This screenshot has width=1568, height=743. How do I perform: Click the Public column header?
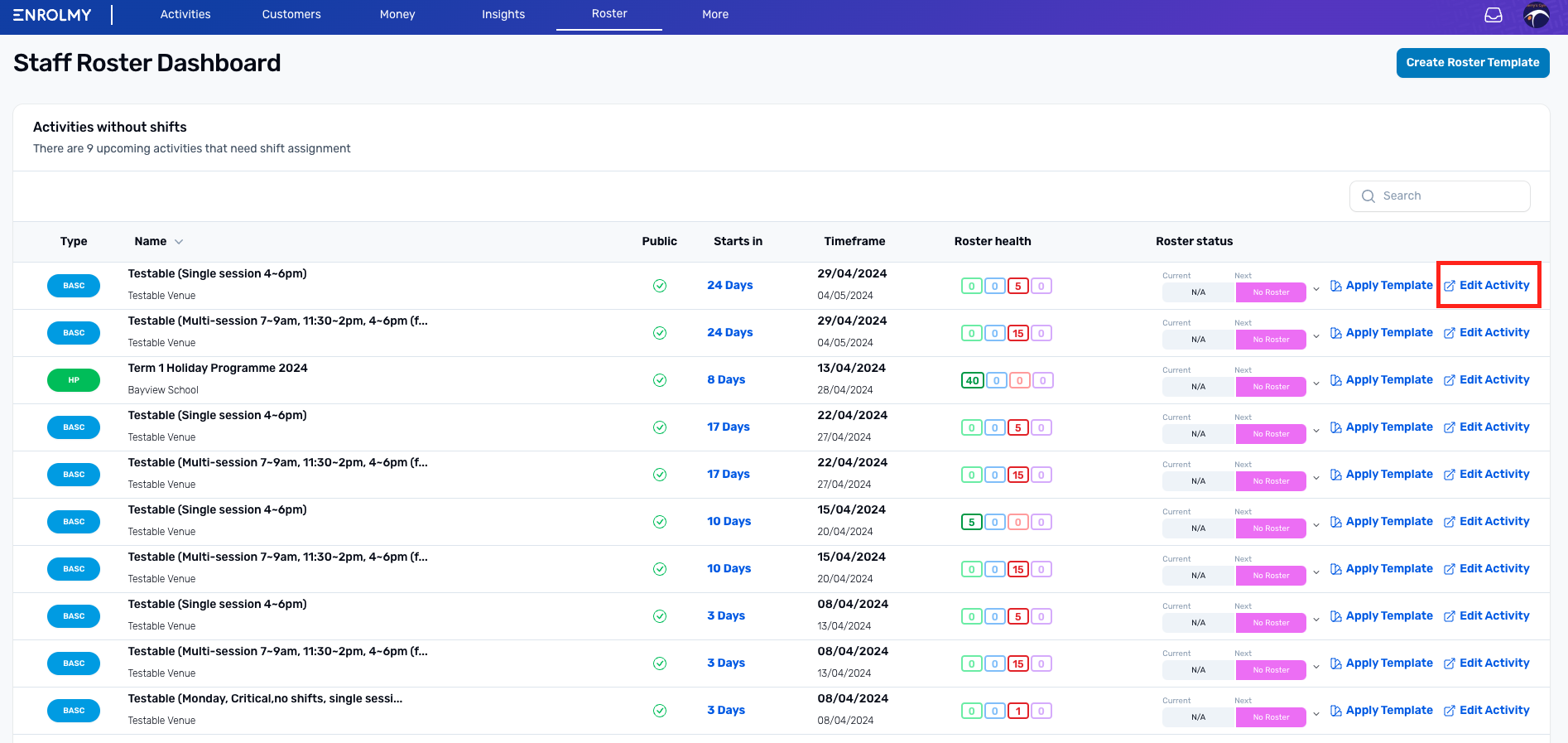pos(660,242)
